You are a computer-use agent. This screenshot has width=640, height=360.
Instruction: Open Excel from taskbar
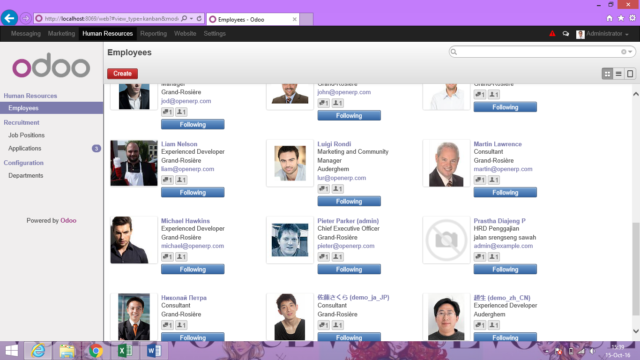pos(124,351)
